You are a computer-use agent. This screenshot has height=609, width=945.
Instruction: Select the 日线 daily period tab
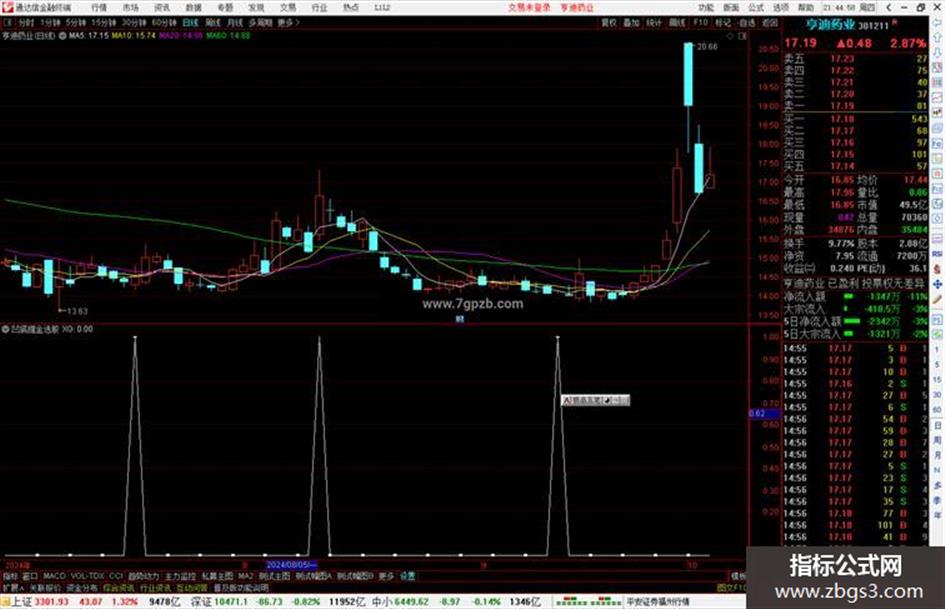coord(190,22)
